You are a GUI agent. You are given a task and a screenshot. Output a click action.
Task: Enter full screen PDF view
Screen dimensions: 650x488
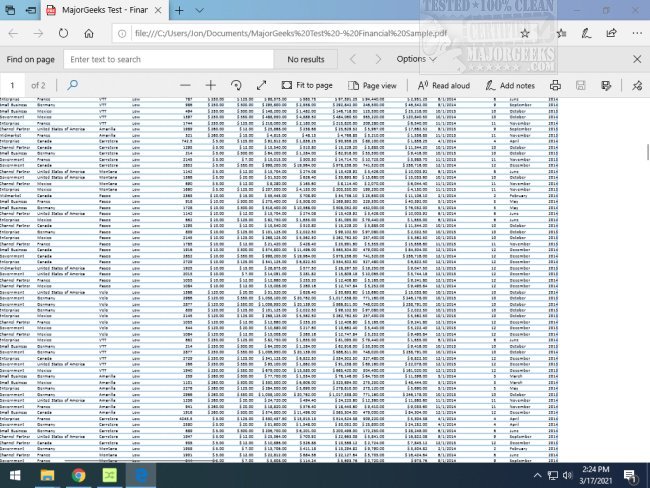pyautogui.click(x=261, y=85)
